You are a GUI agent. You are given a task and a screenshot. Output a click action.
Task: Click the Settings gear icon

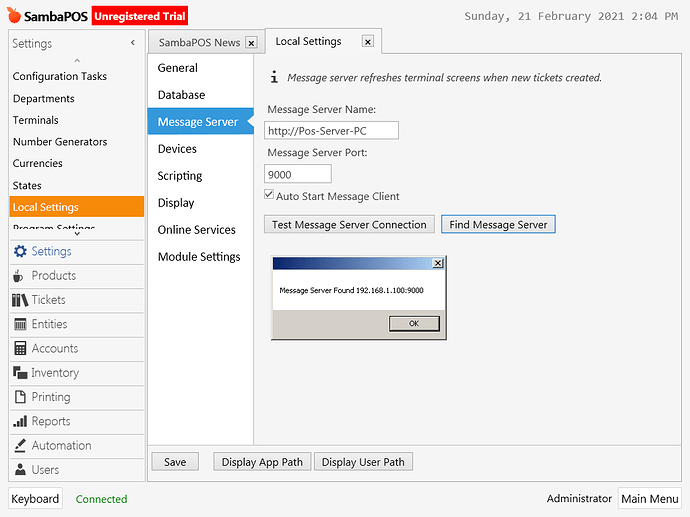coord(20,251)
